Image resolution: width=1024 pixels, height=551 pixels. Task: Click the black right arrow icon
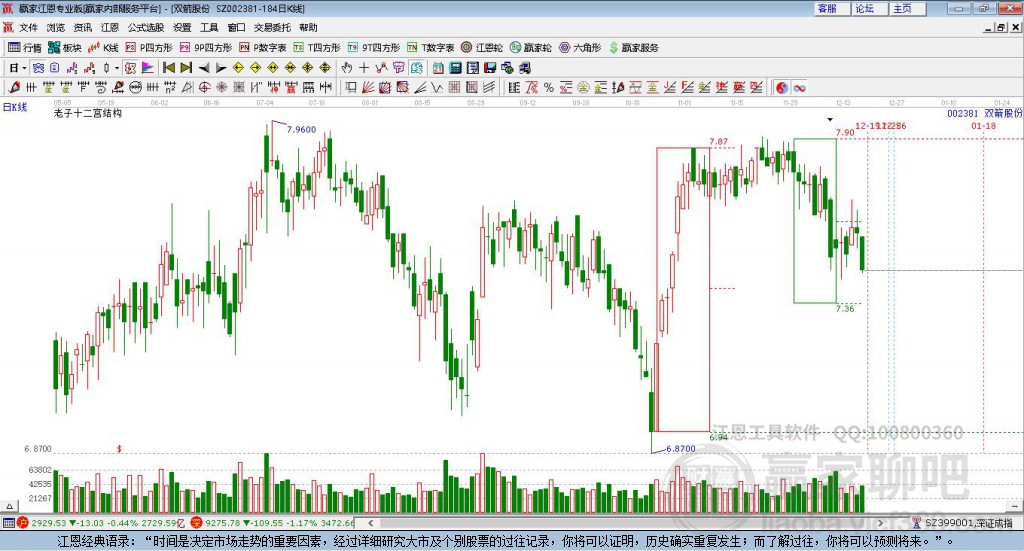pyautogui.click(x=221, y=68)
